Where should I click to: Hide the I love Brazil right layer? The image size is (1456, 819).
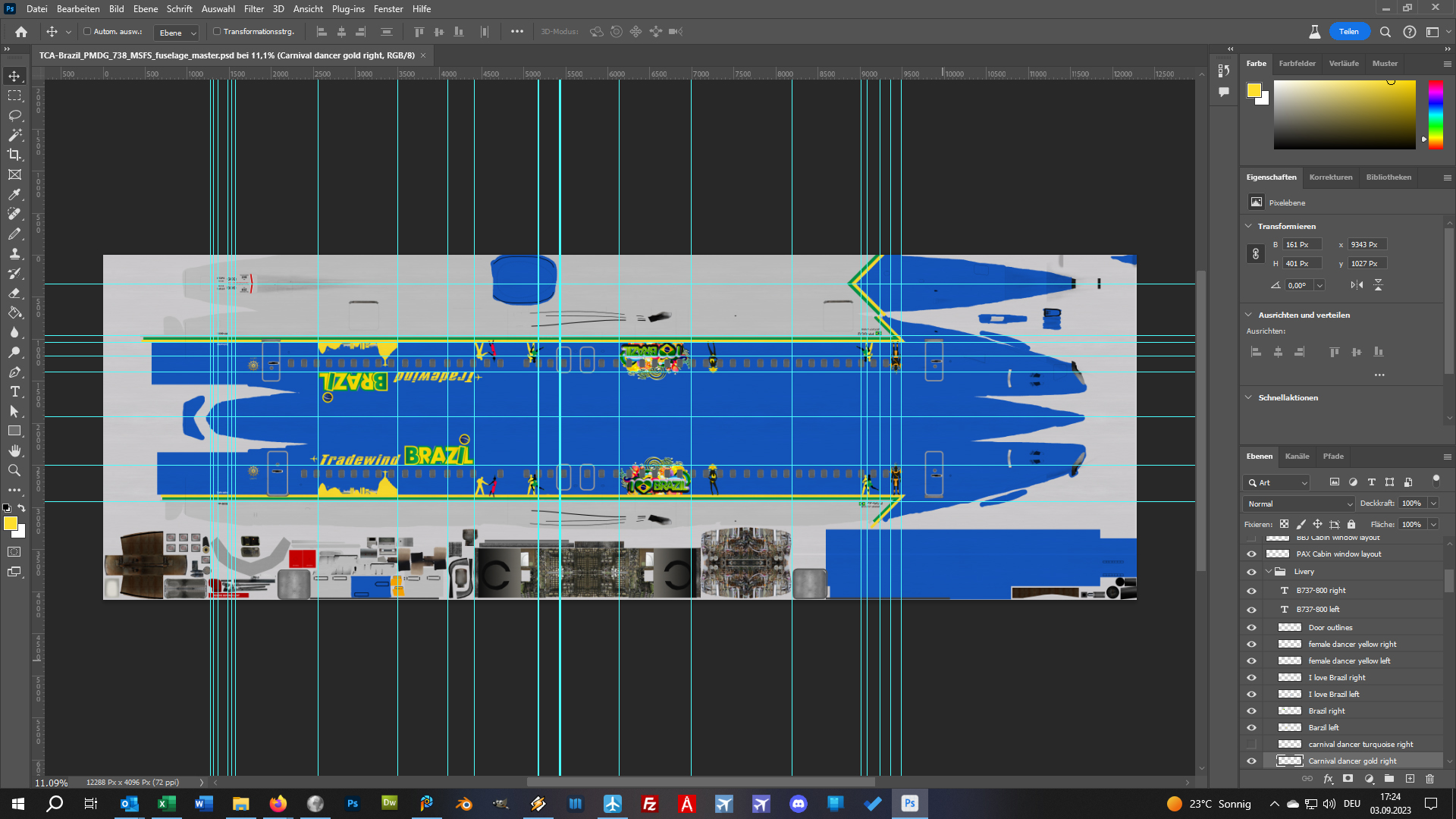[1251, 678]
